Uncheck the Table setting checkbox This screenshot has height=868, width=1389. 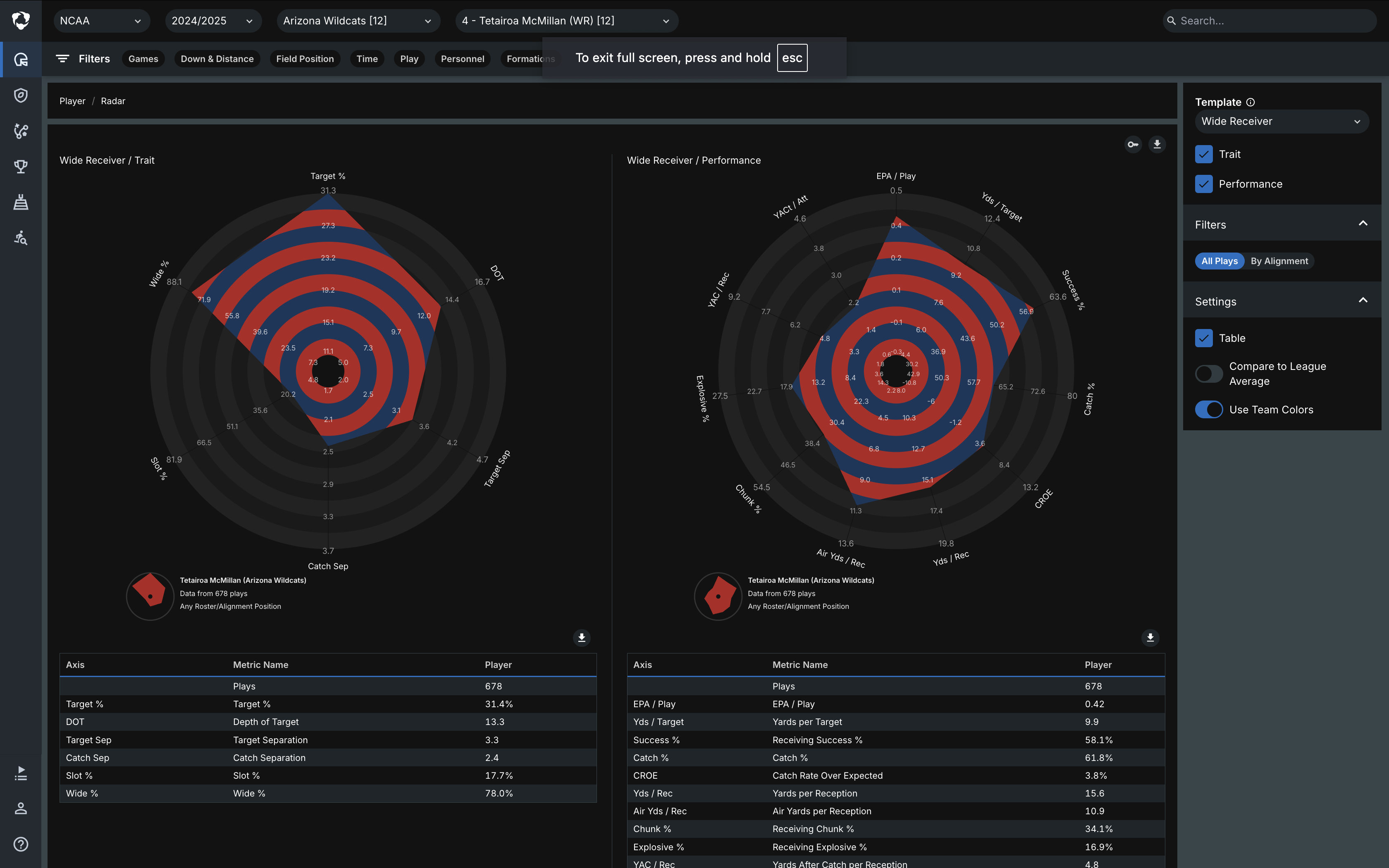coord(1204,338)
